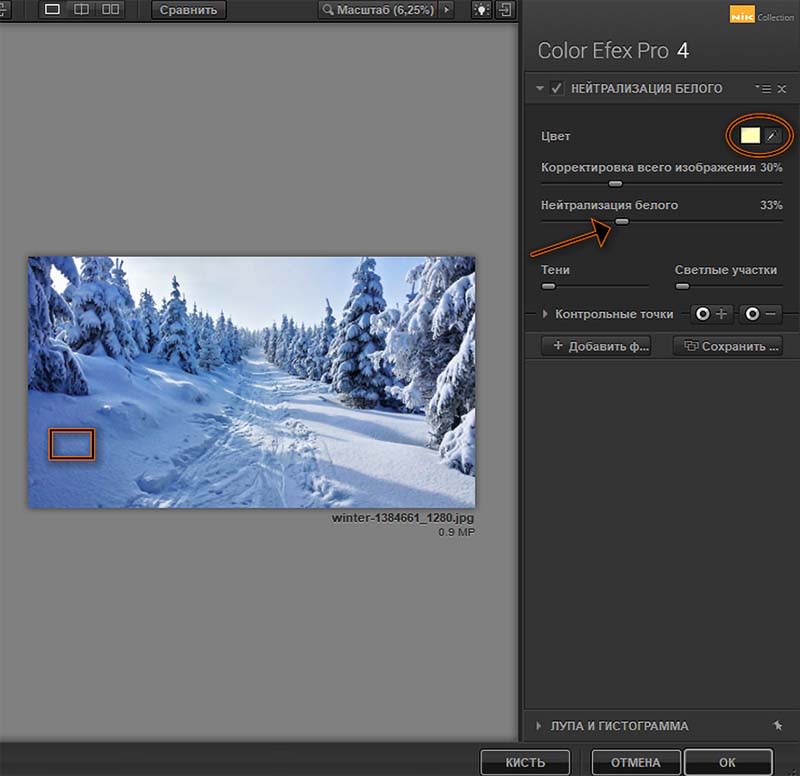Click the 33% Нейтрализация белого value
800x776 pixels.
pyautogui.click(x=771, y=205)
